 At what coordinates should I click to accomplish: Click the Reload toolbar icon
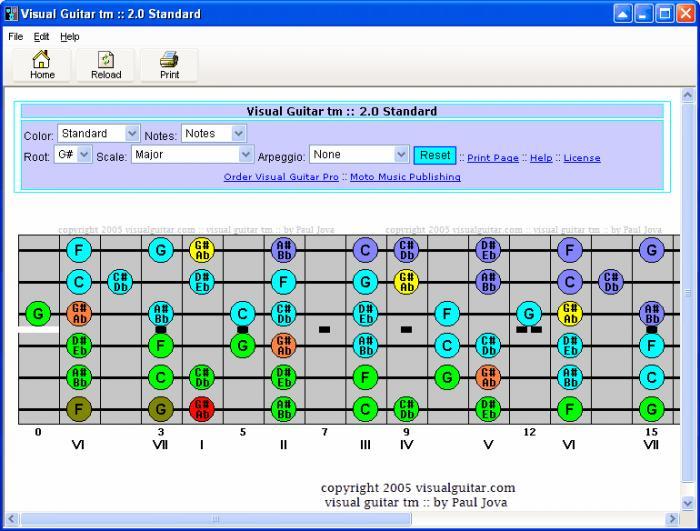[x=106, y=65]
